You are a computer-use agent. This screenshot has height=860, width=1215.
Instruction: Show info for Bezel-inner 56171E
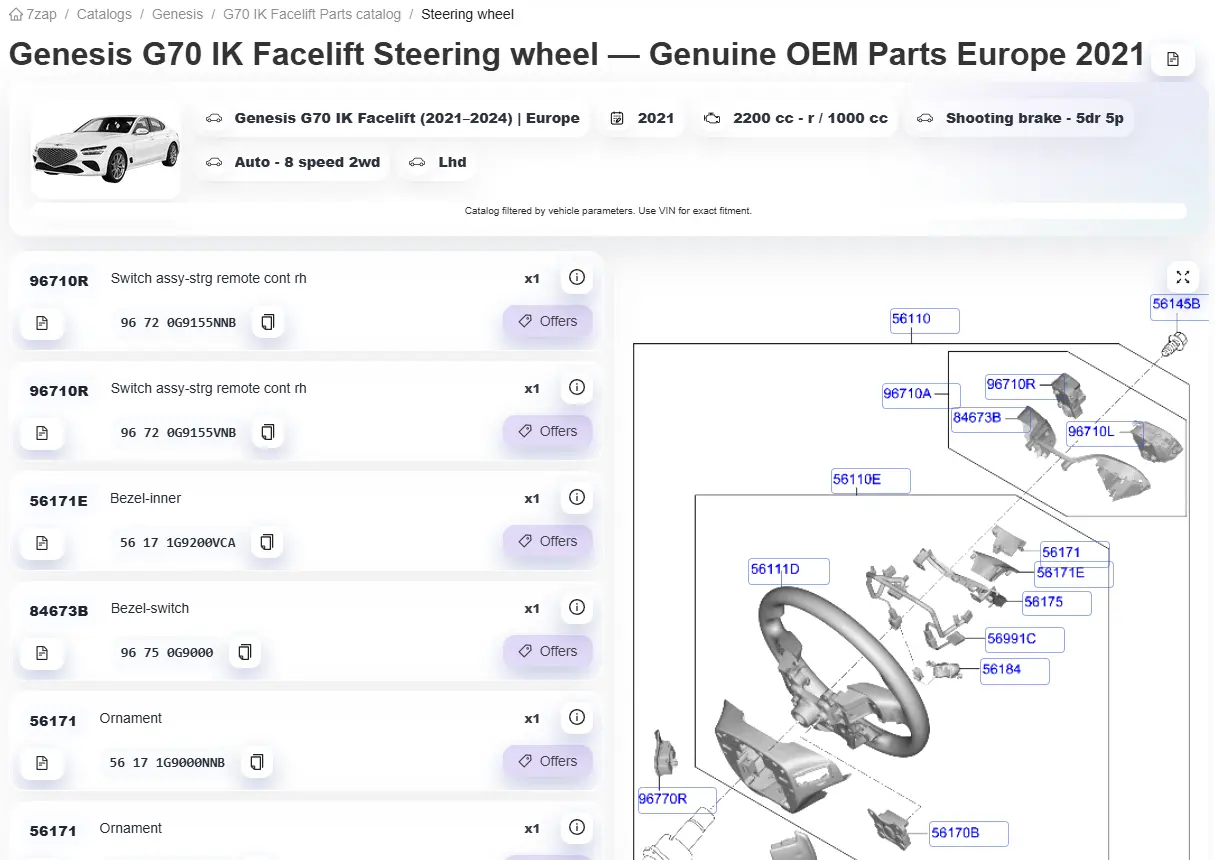576,498
